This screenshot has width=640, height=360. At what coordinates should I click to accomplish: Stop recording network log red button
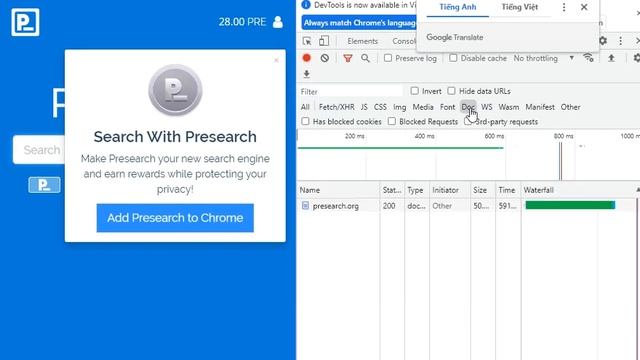(307, 58)
